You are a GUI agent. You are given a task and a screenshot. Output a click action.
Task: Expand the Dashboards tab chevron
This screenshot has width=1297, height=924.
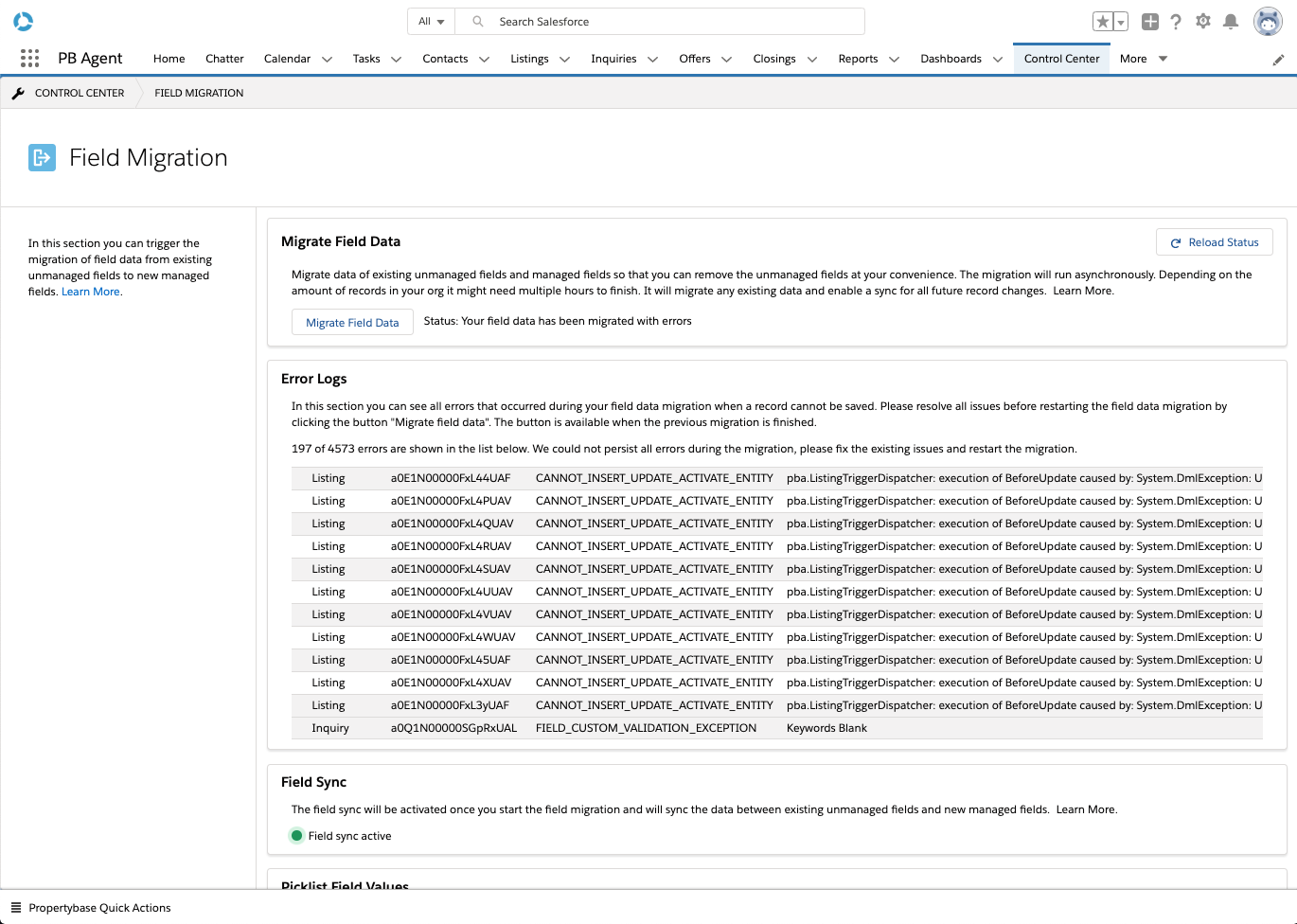[x=997, y=59]
